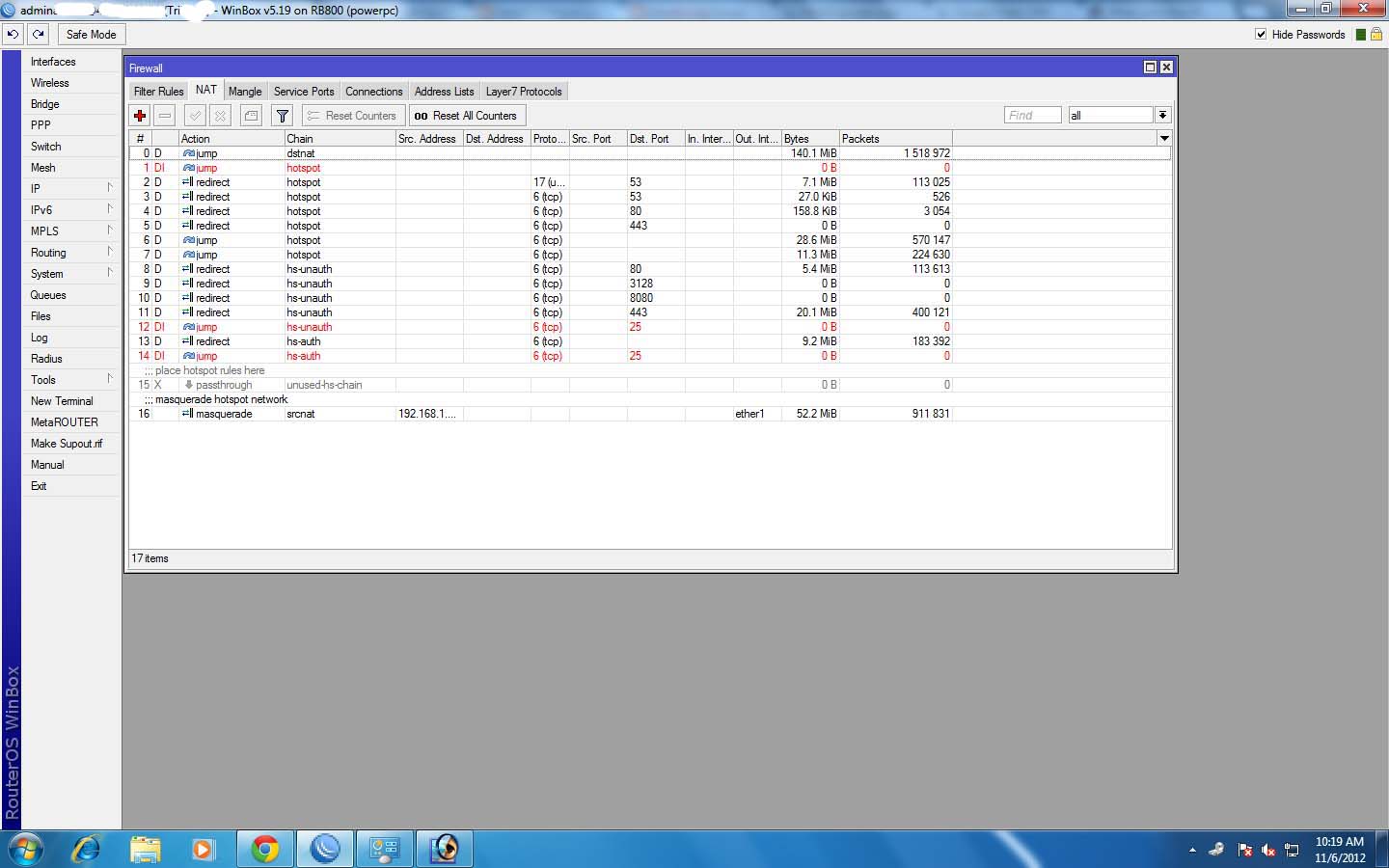Switch to the Filter Rules tab
Image resolution: width=1389 pixels, height=868 pixels.
pyautogui.click(x=158, y=92)
